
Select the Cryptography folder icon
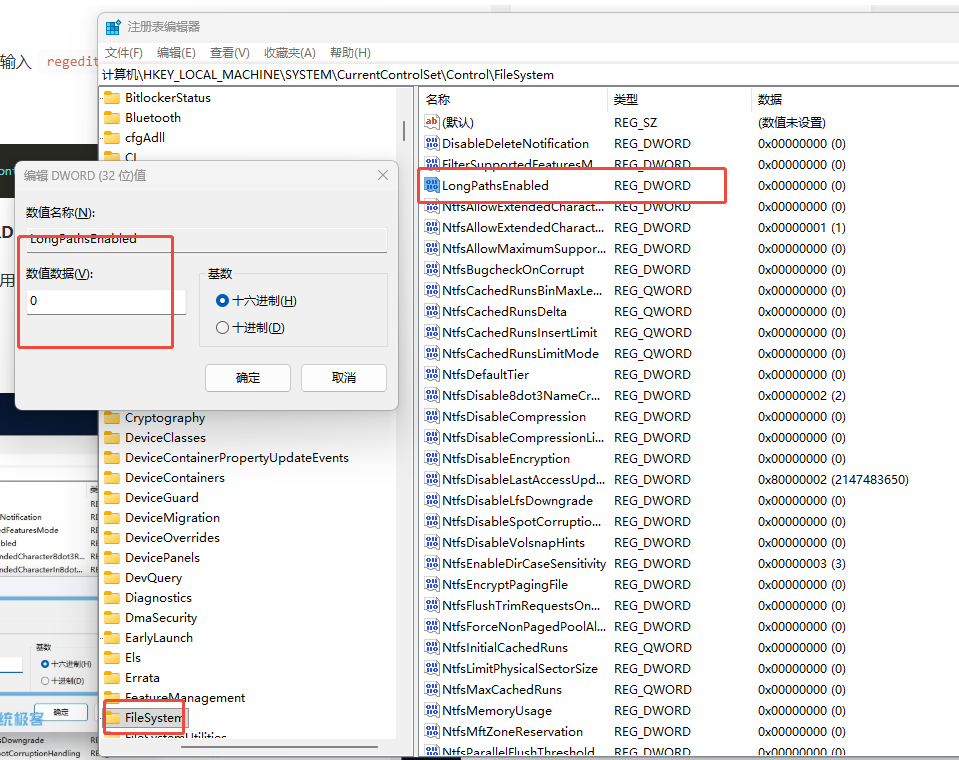pyautogui.click(x=111, y=418)
